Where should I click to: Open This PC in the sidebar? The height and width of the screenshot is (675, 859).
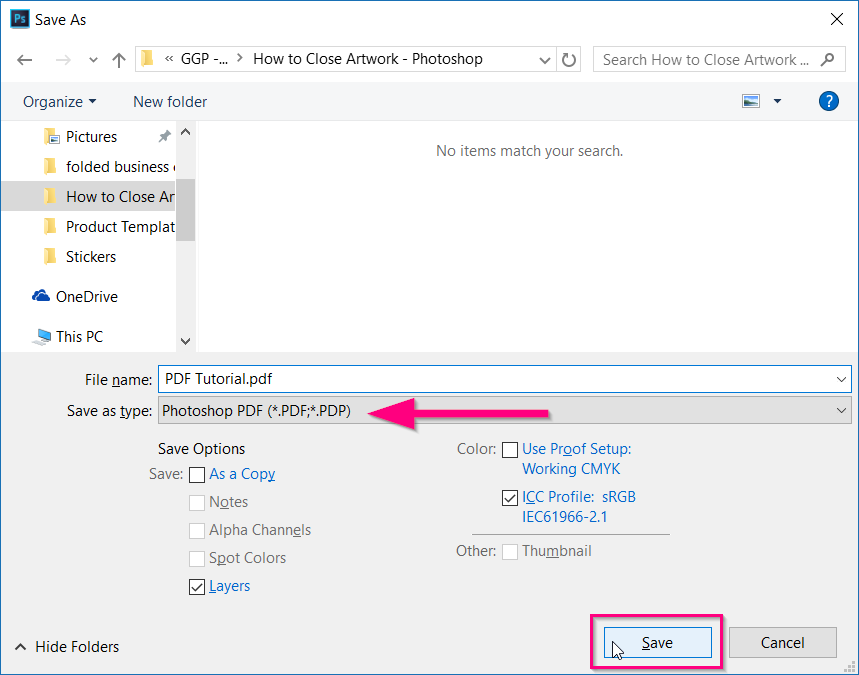(x=40, y=337)
